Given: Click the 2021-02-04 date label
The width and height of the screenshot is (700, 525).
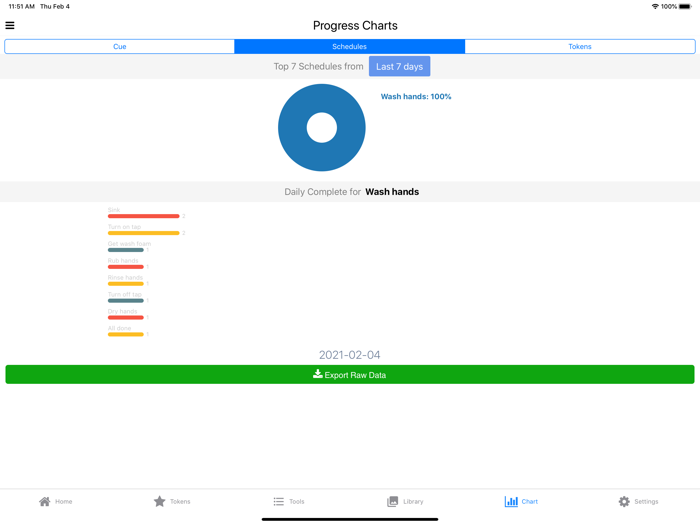Looking at the screenshot, I should [x=350, y=355].
